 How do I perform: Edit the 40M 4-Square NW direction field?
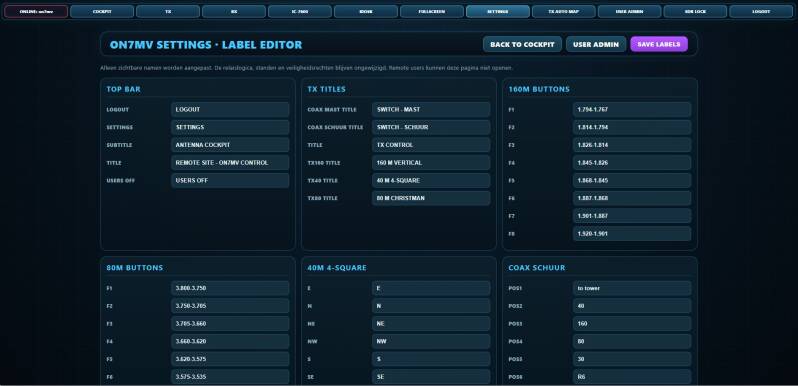(431, 341)
